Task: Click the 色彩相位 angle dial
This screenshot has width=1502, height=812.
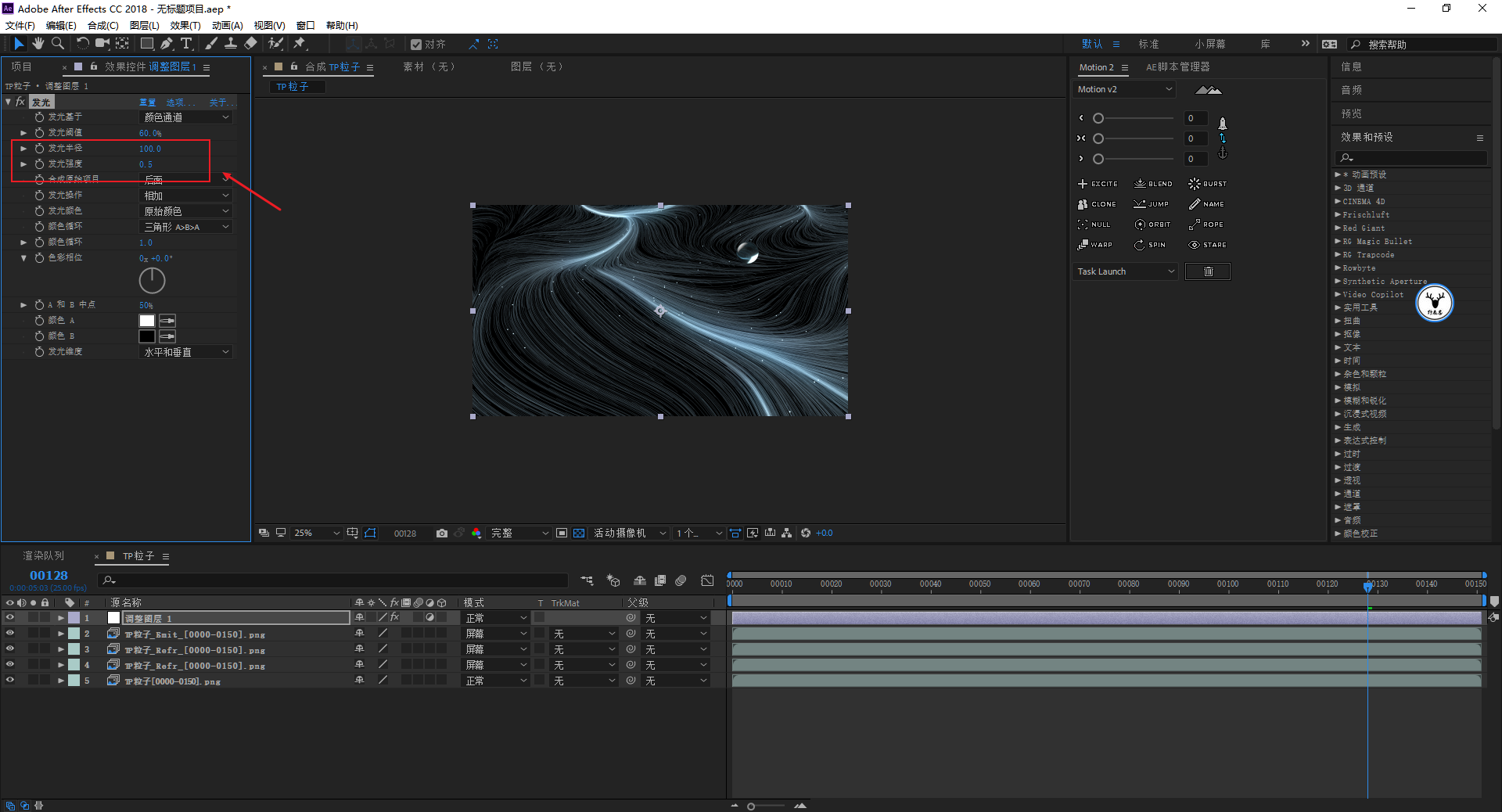Action: [152, 280]
